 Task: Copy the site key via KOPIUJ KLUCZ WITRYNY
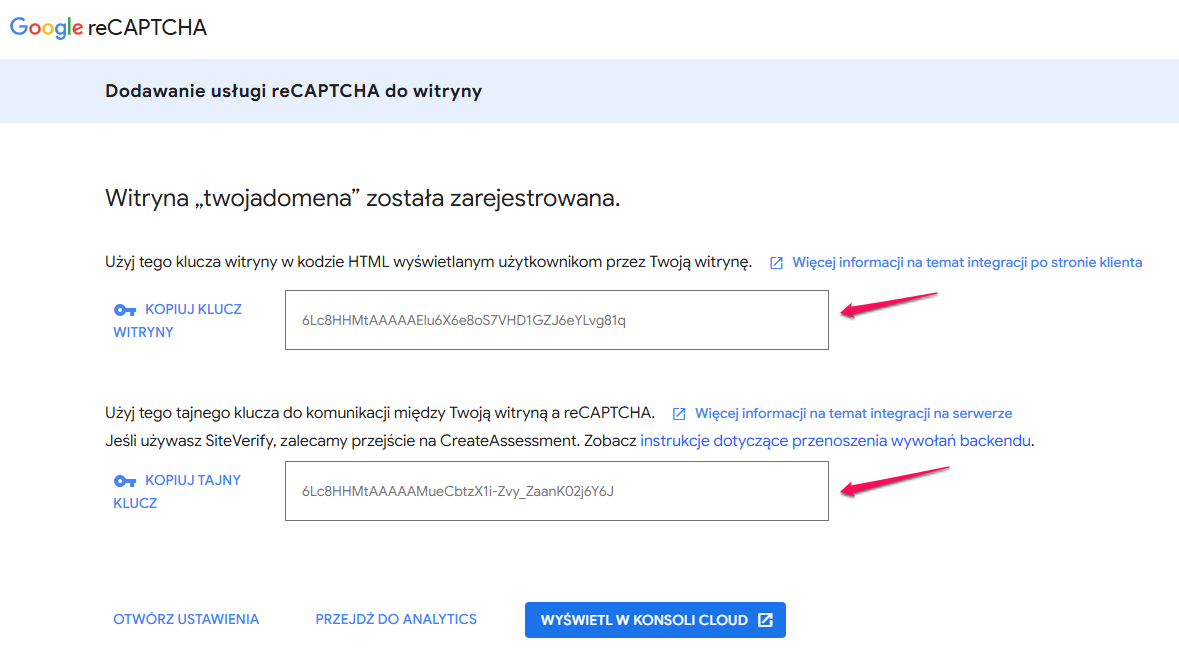pyautogui.click(x=178, y=320)
